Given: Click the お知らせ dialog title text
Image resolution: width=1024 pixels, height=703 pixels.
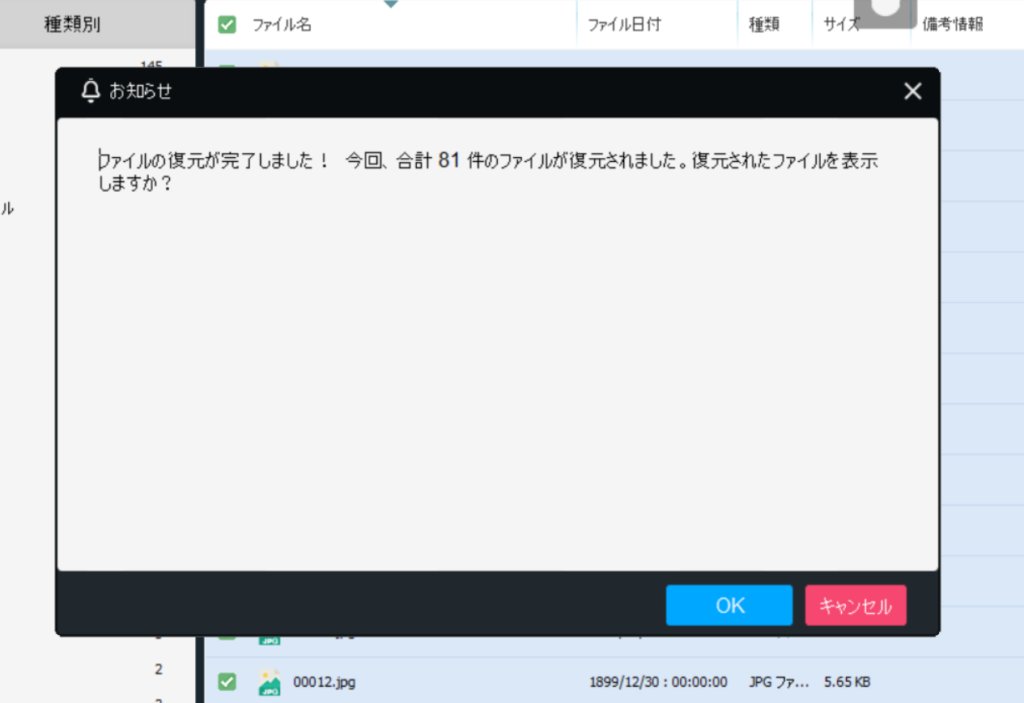Looking at the screenshot, I should 141,92.
